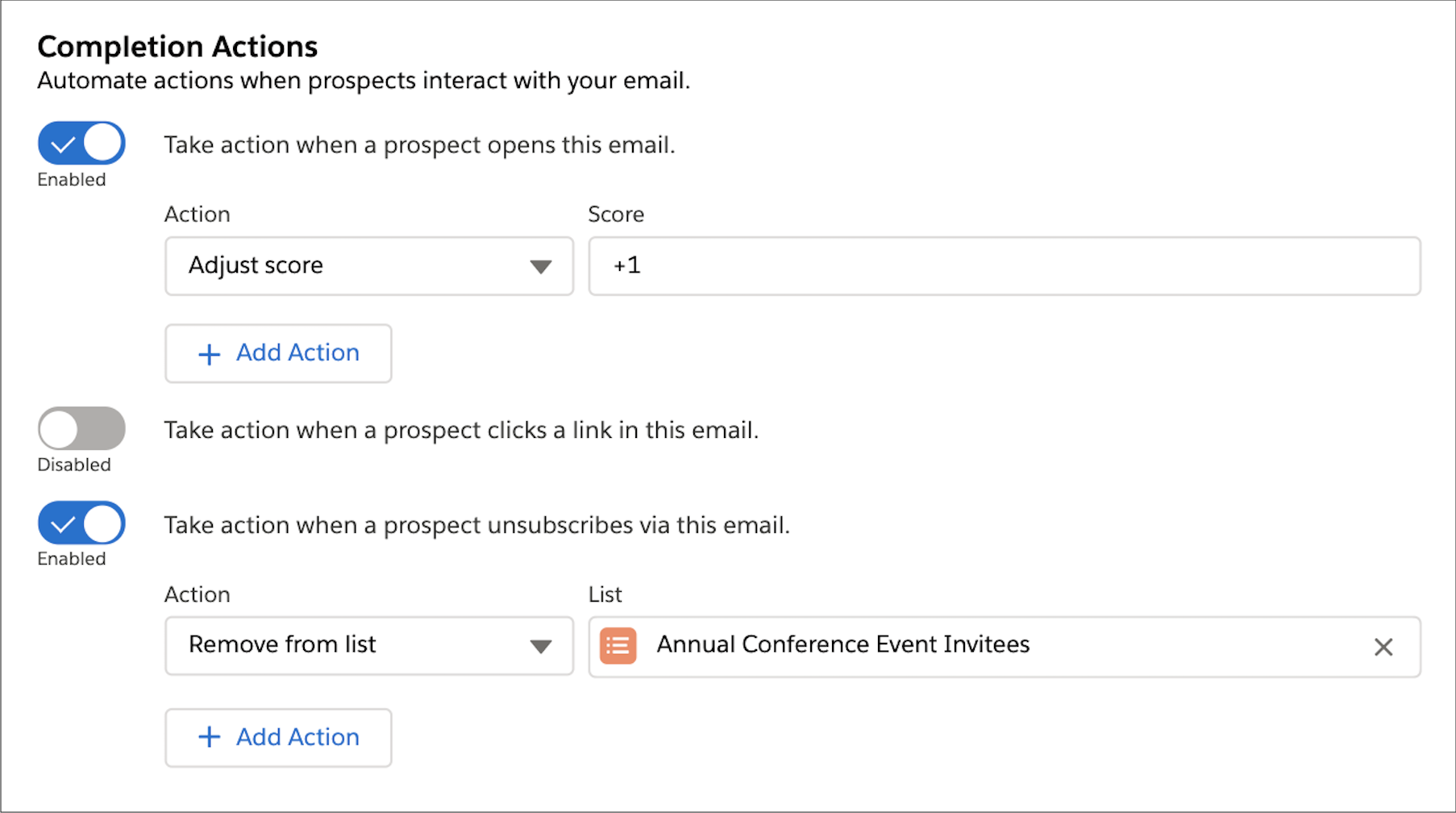This screenshot has width=1456, height=813.
Task: Remove Annual Conference Event Invitees with X
Action: click(x=1383, y=647)
